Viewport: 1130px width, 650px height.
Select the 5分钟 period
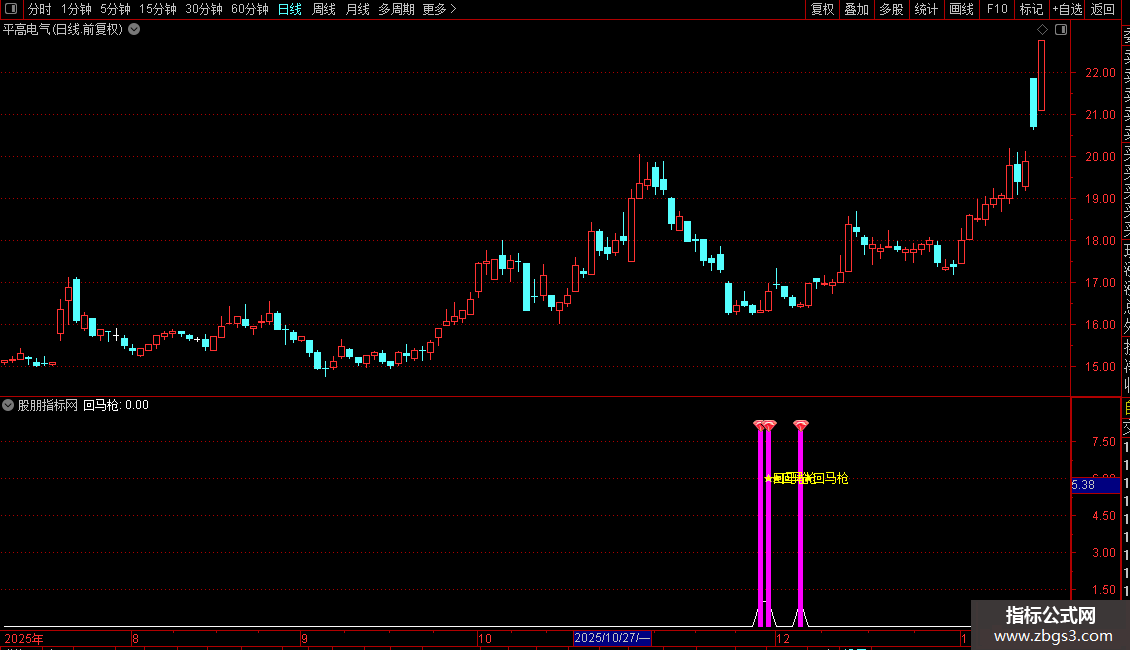(115, 9)
